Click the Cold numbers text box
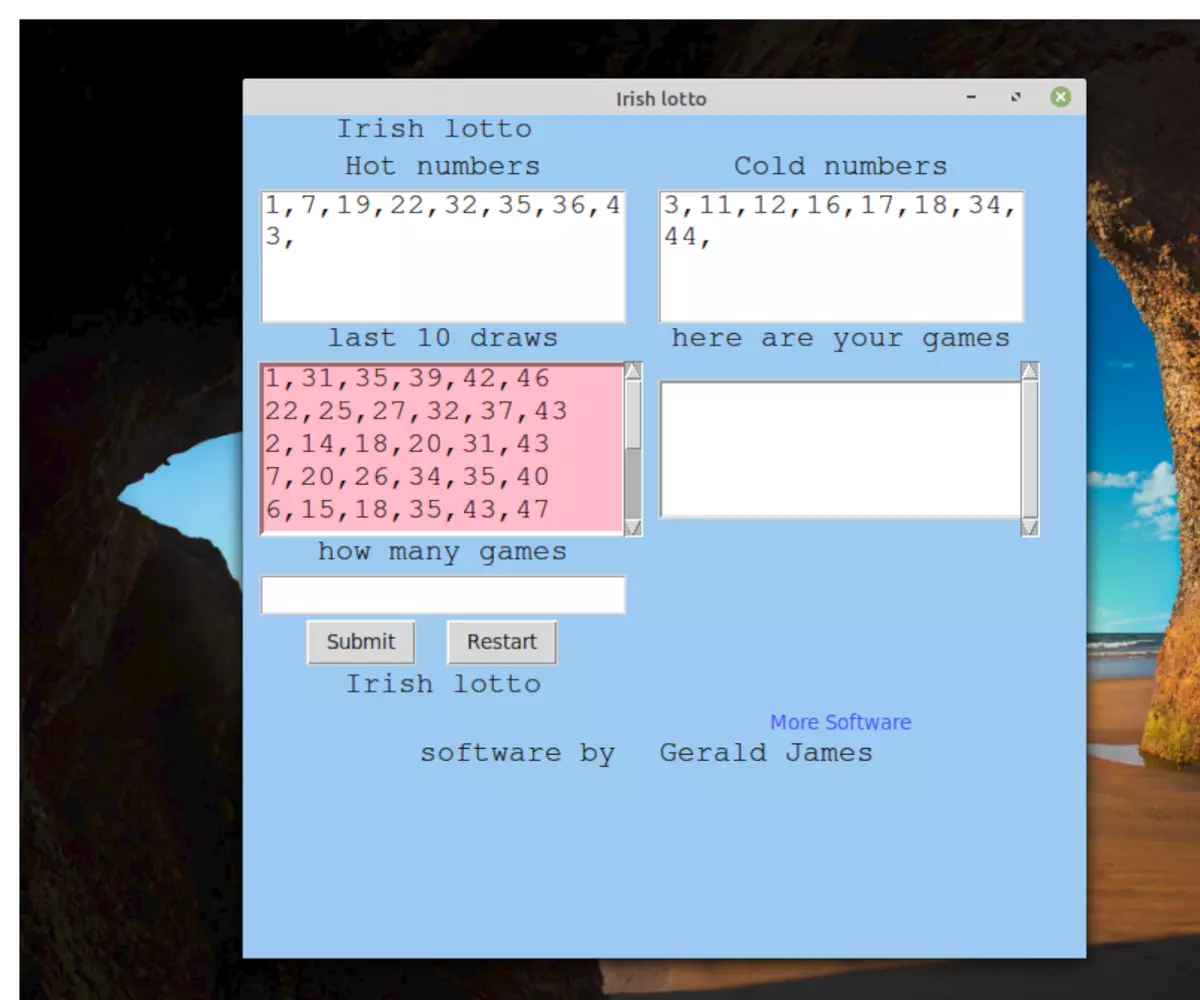This screenshot has height=1000, width=1200. click(x=841, y=257)
